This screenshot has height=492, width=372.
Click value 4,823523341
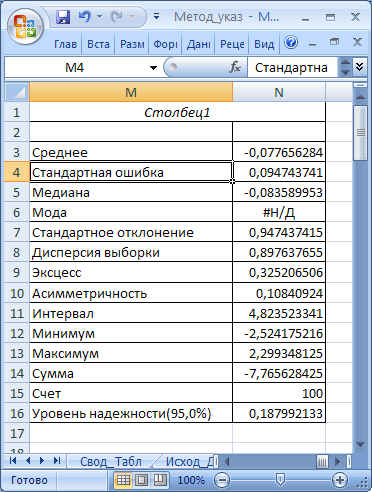279,313
